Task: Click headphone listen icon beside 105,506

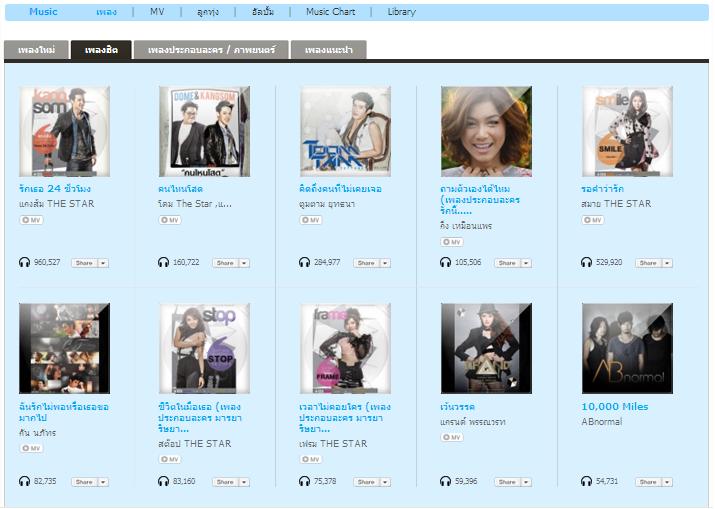Action: point(445,262)
